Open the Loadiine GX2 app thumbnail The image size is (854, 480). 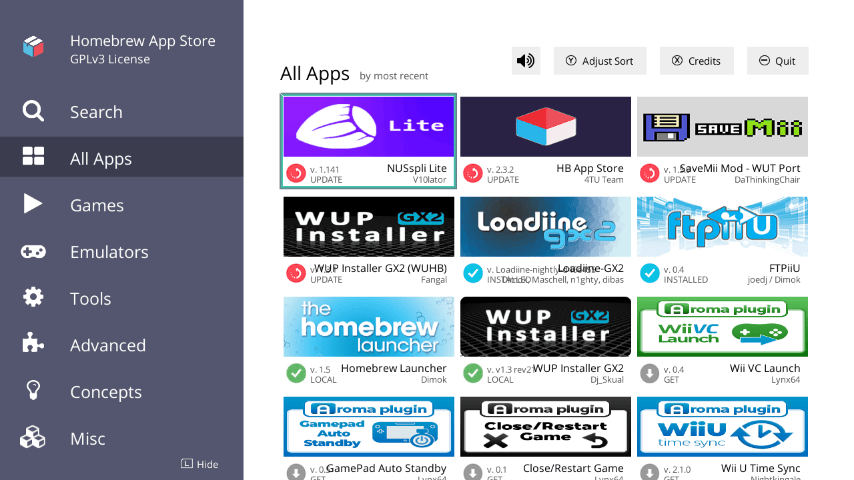545,227
